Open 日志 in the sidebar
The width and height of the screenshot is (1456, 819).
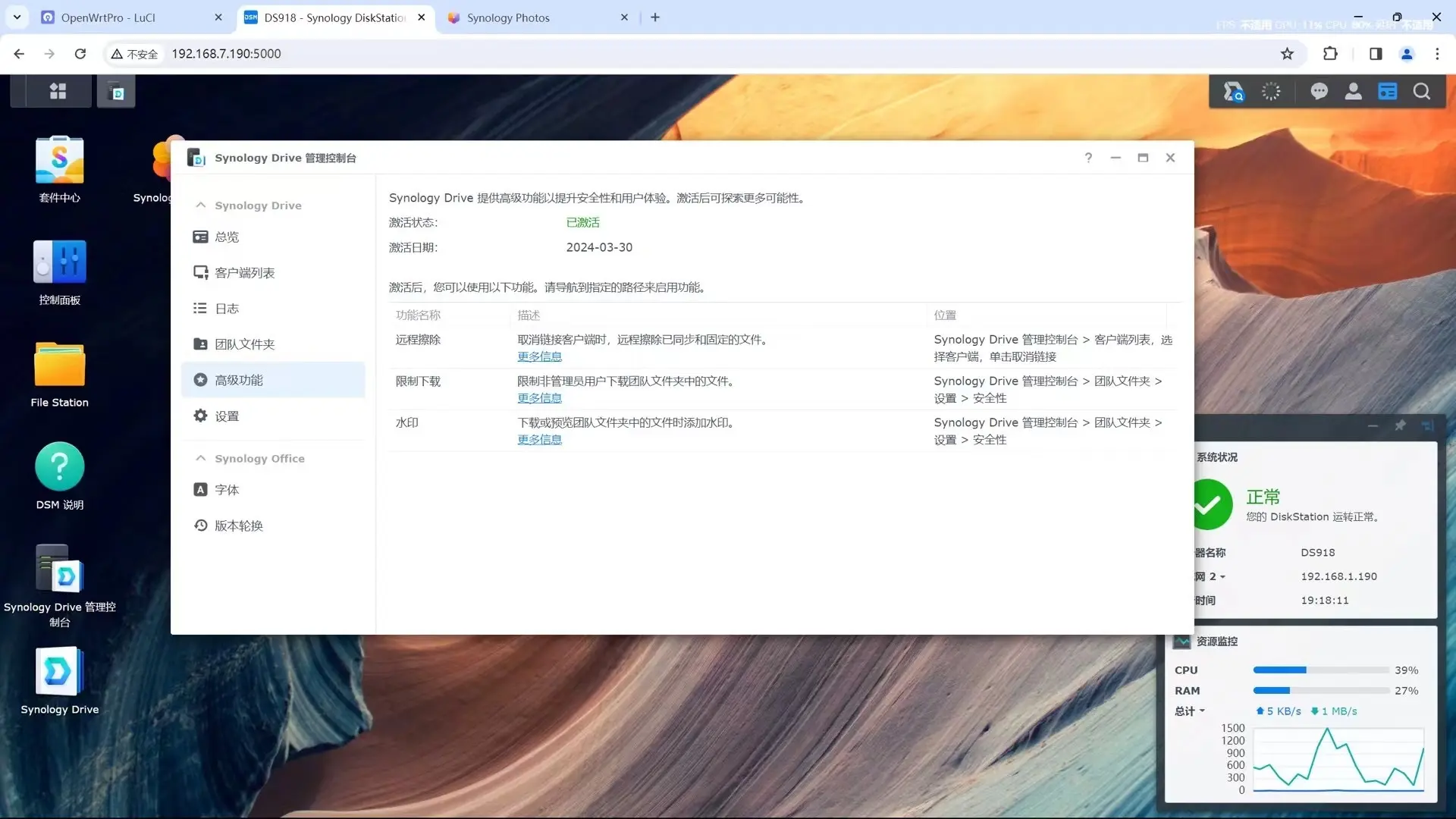273,309
